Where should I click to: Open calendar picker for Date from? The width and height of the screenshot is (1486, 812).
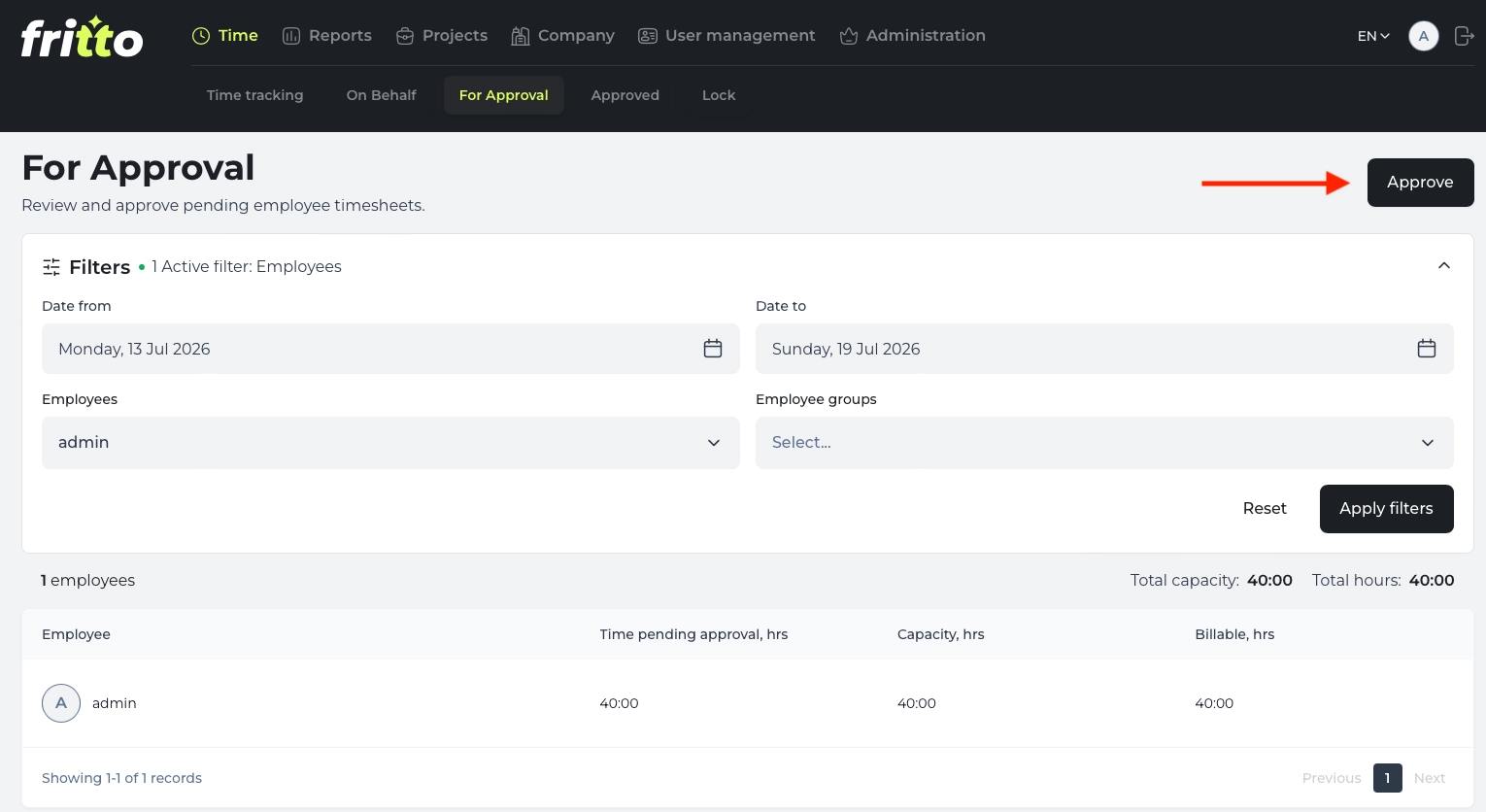[713, 349]
